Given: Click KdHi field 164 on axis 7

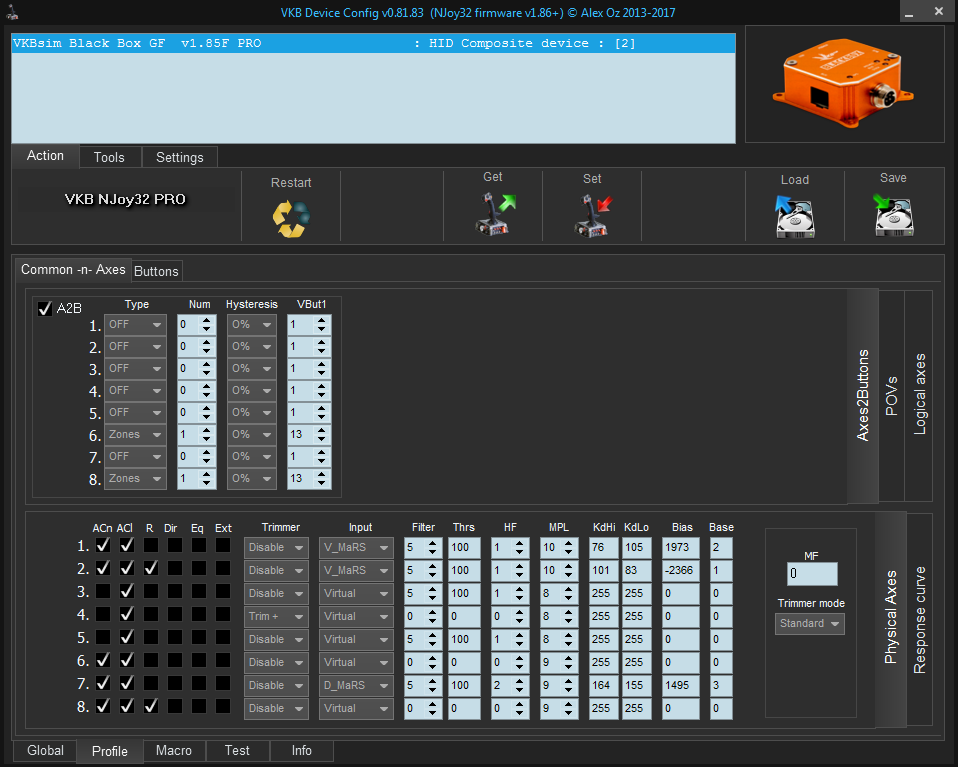Looking at the screenshot, I should click(x=604, y=686).
